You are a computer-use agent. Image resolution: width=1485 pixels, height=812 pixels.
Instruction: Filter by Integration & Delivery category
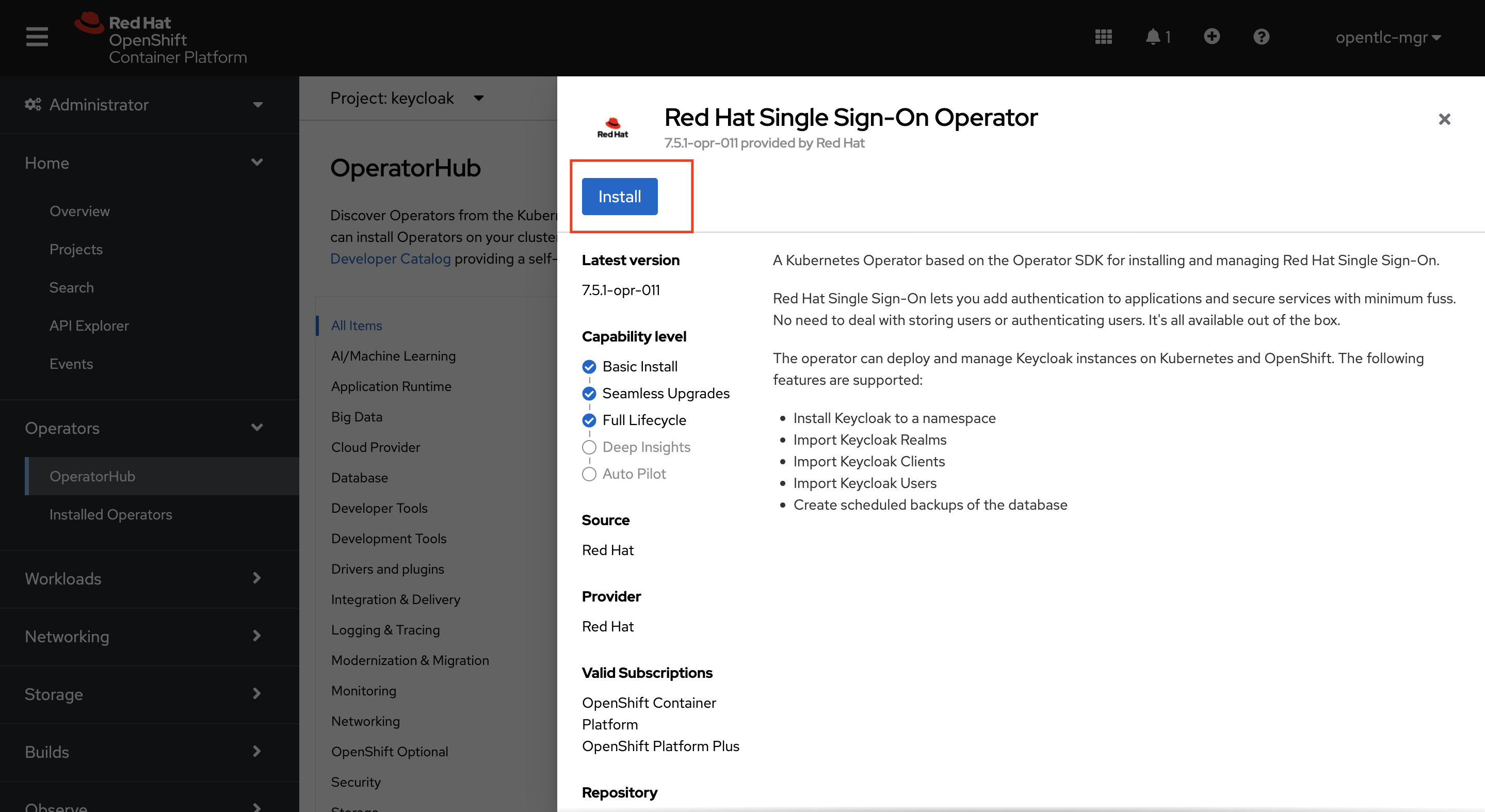coord(395,599)
